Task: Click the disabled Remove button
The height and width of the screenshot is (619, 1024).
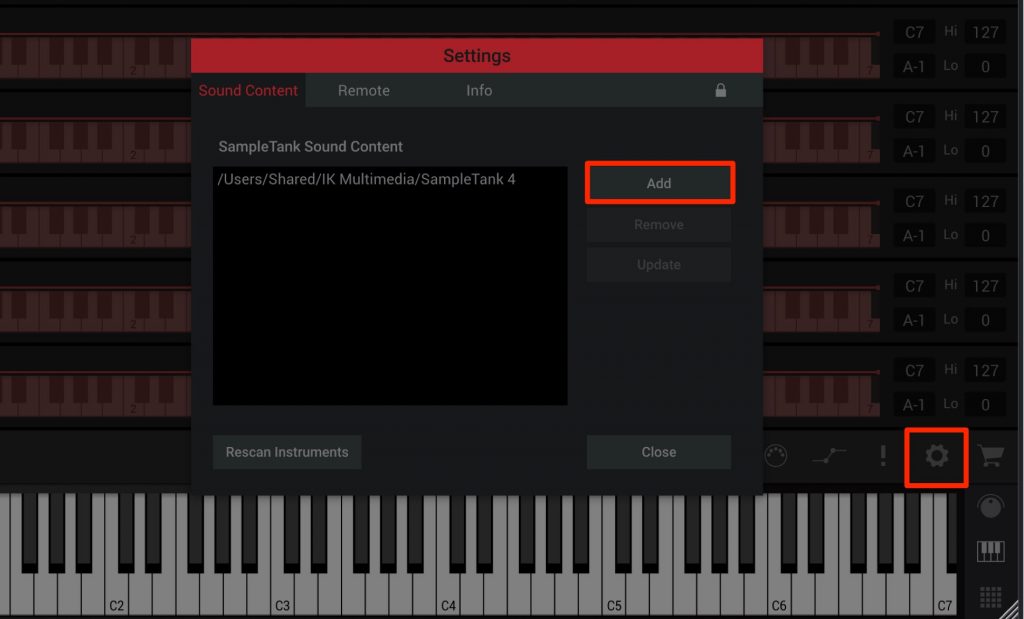Action: click(x=658, y=224)
